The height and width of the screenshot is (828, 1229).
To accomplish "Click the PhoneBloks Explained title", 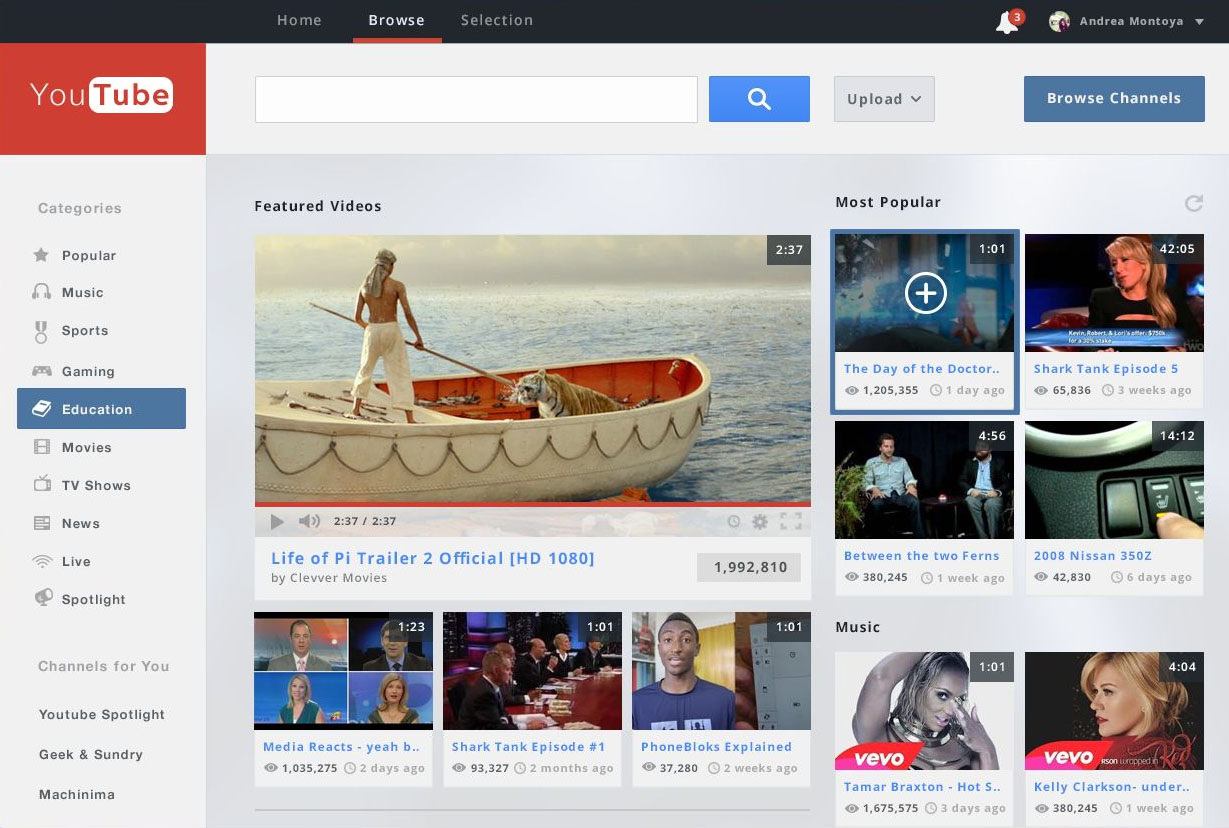I will [716, 747].
